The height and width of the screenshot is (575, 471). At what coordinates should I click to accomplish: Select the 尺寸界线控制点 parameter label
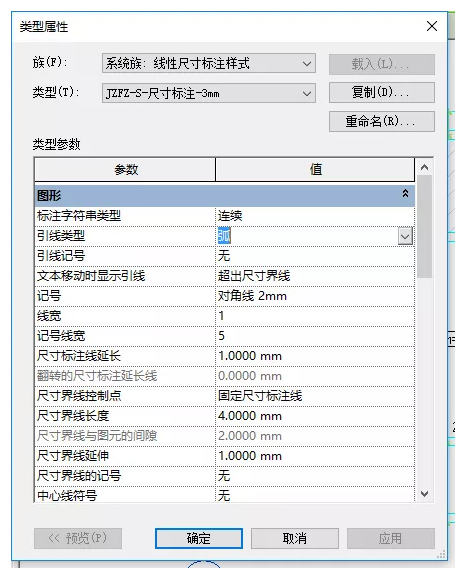[79, 396]
